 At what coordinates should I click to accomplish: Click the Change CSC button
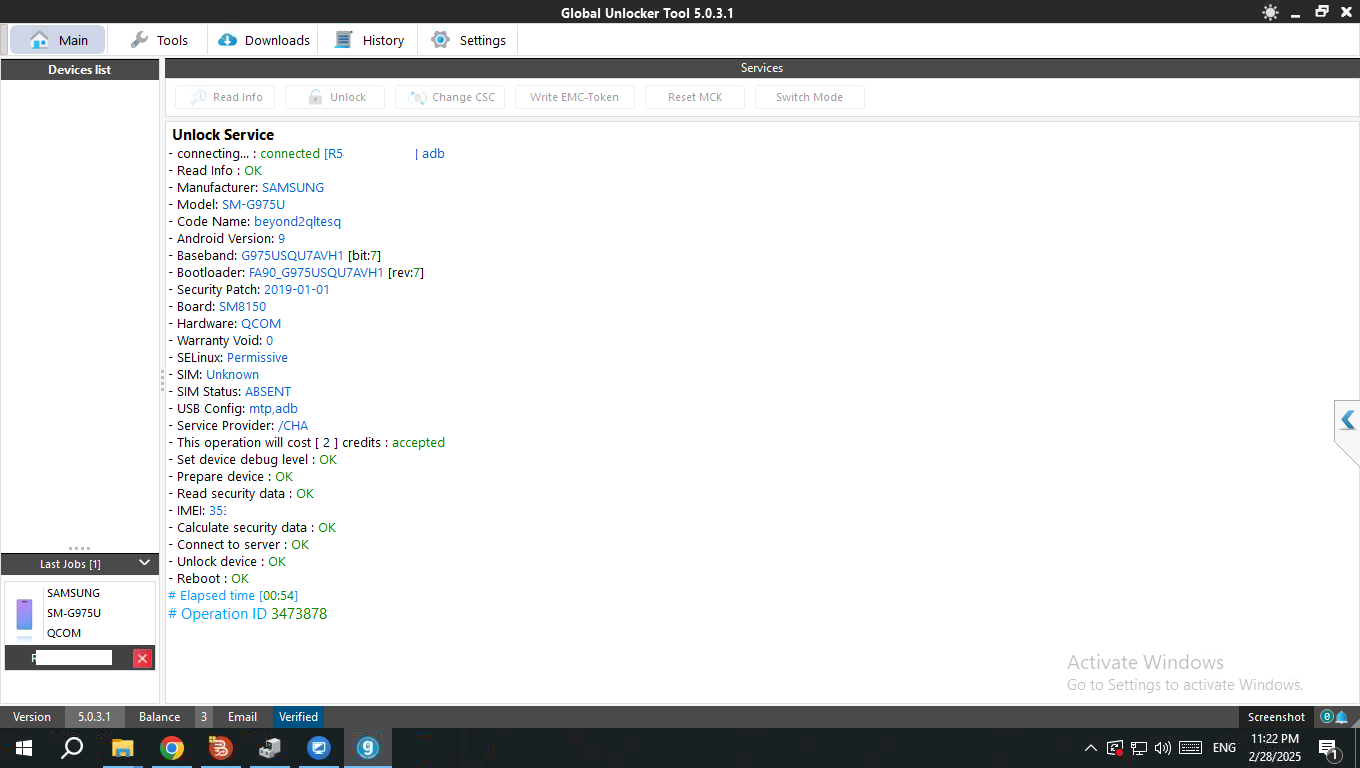coord(450,97)
